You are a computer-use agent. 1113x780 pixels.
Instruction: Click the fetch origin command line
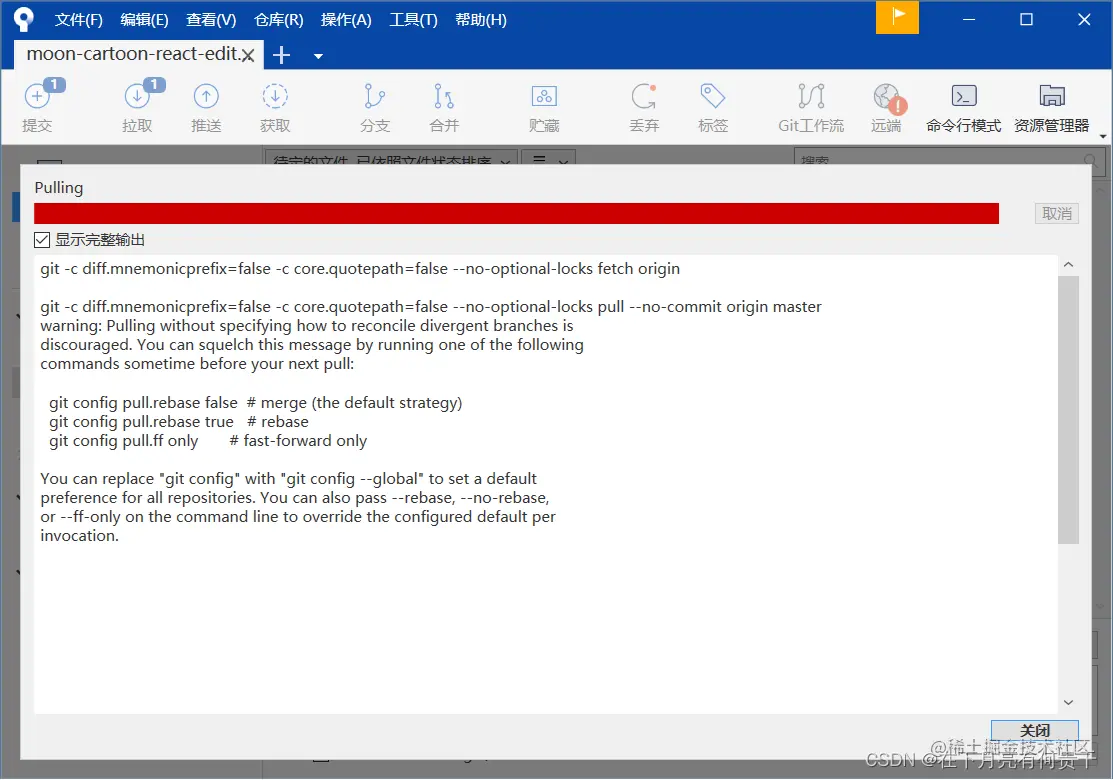(360, 269)
